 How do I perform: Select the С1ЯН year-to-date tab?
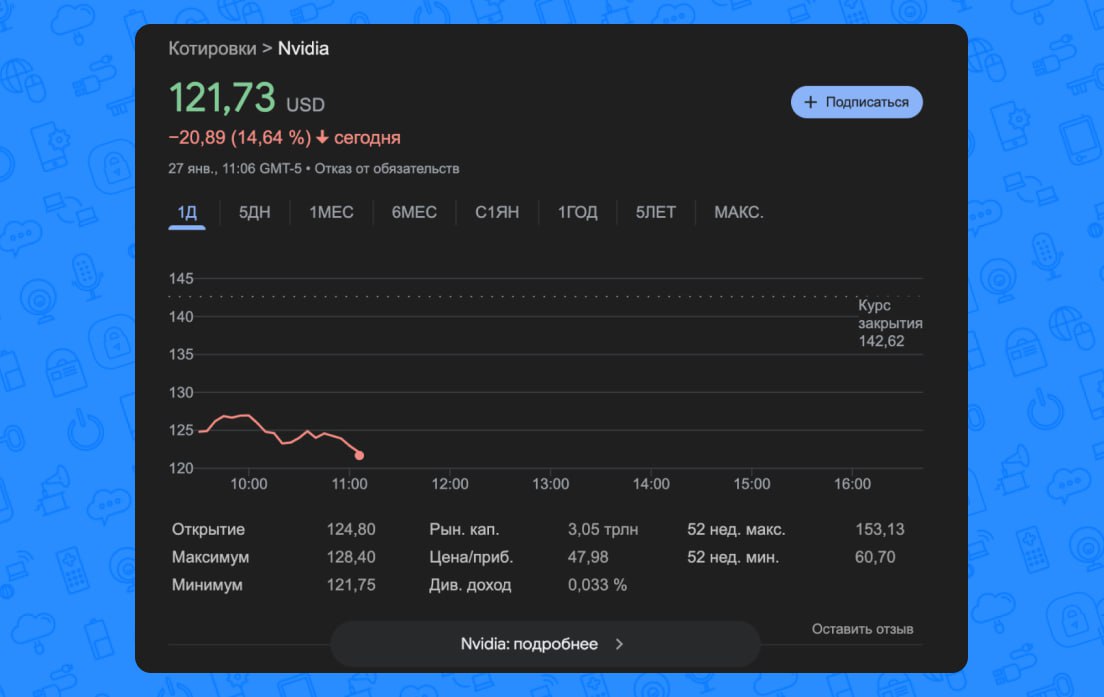click(x=497, y=212)
